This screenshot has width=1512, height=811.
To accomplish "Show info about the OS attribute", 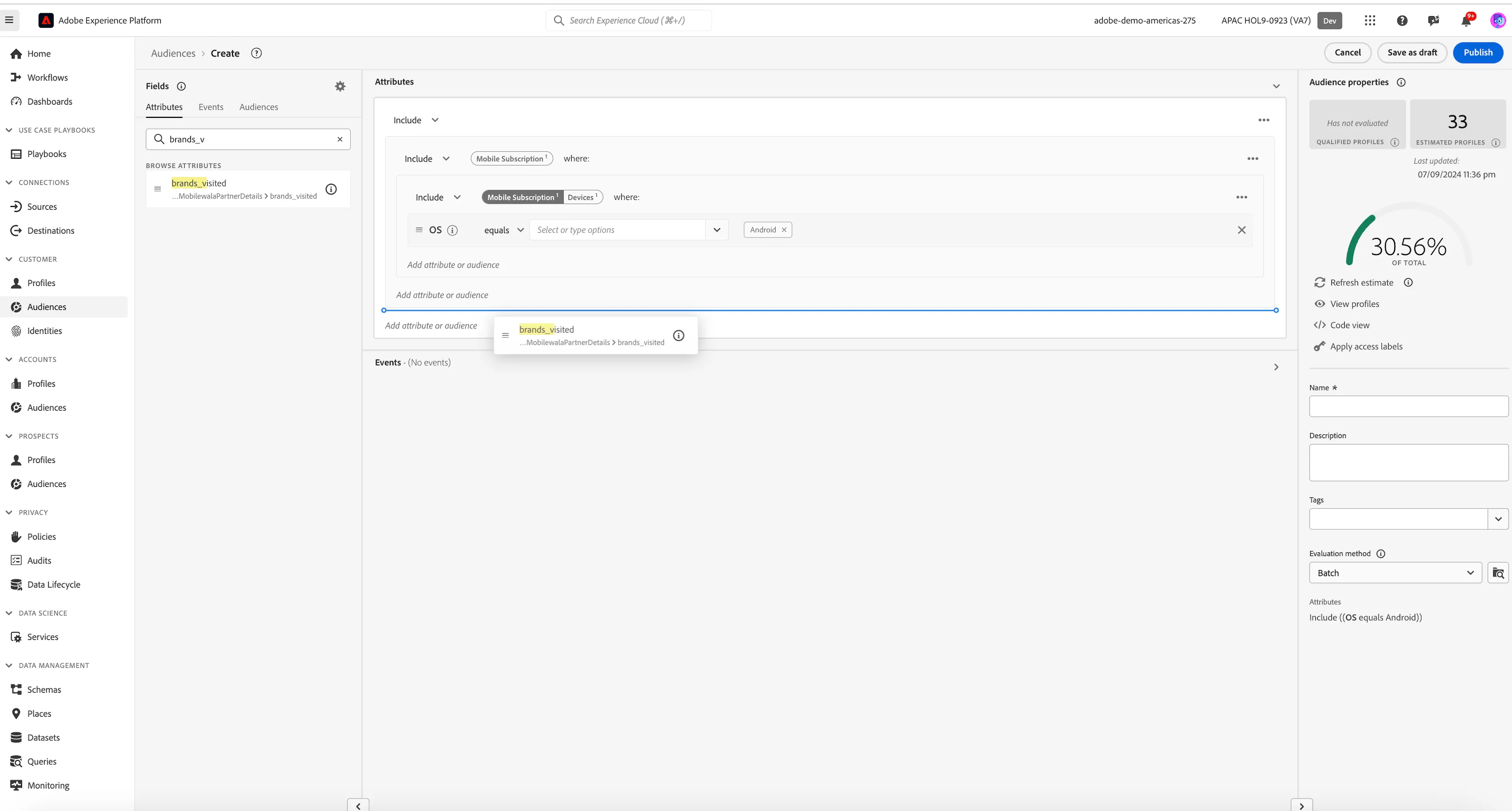I will [452, 230].
